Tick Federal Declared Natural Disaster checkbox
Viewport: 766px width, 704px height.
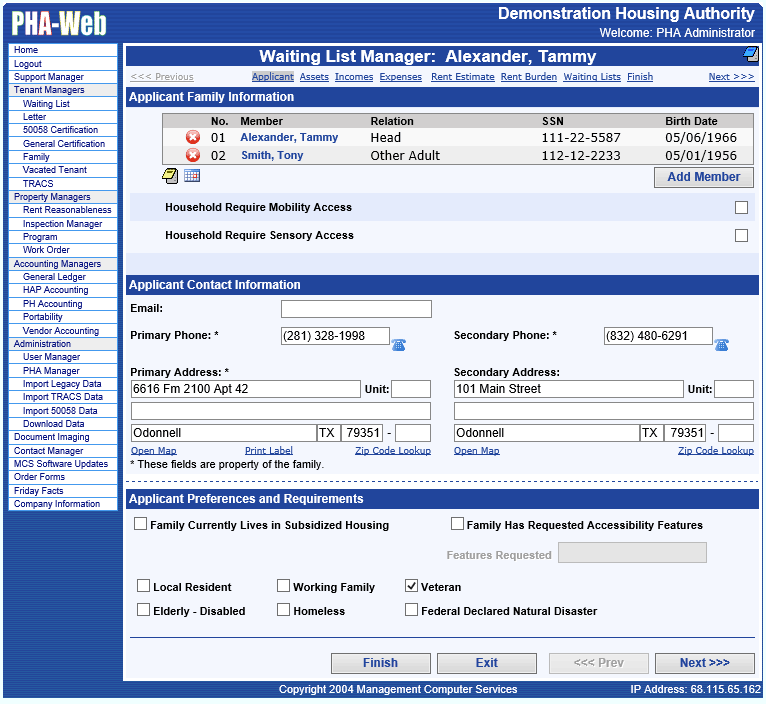click(x=411, y=610)
